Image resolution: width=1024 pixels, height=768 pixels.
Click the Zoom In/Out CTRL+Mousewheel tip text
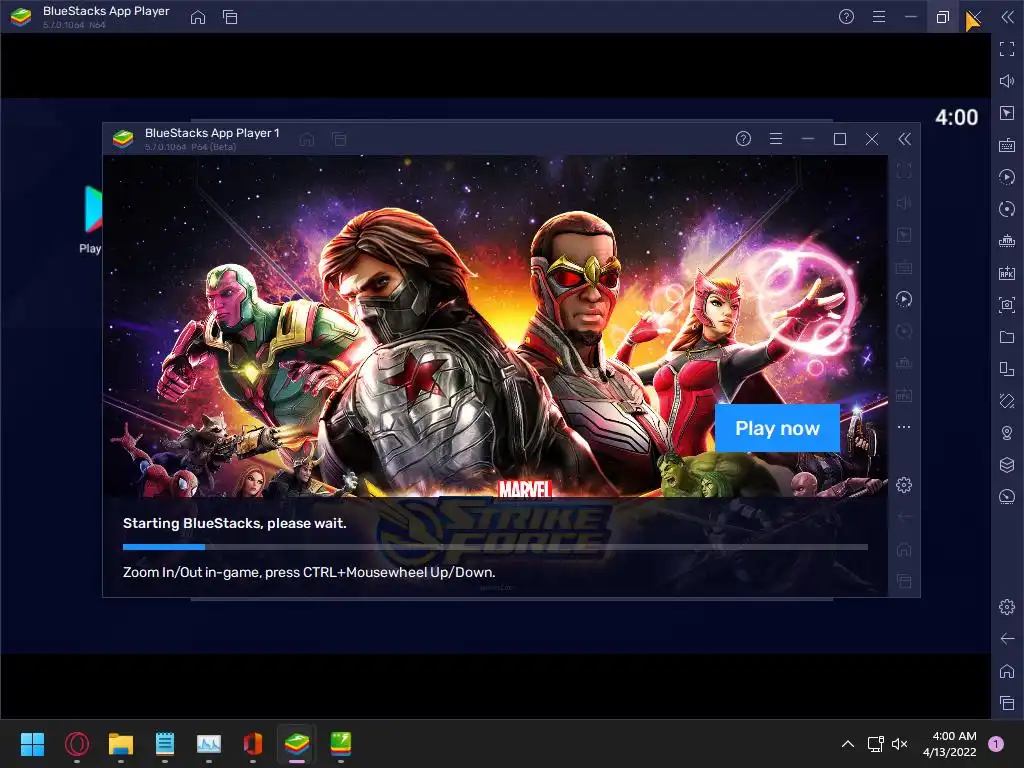(x=309, y=572)
